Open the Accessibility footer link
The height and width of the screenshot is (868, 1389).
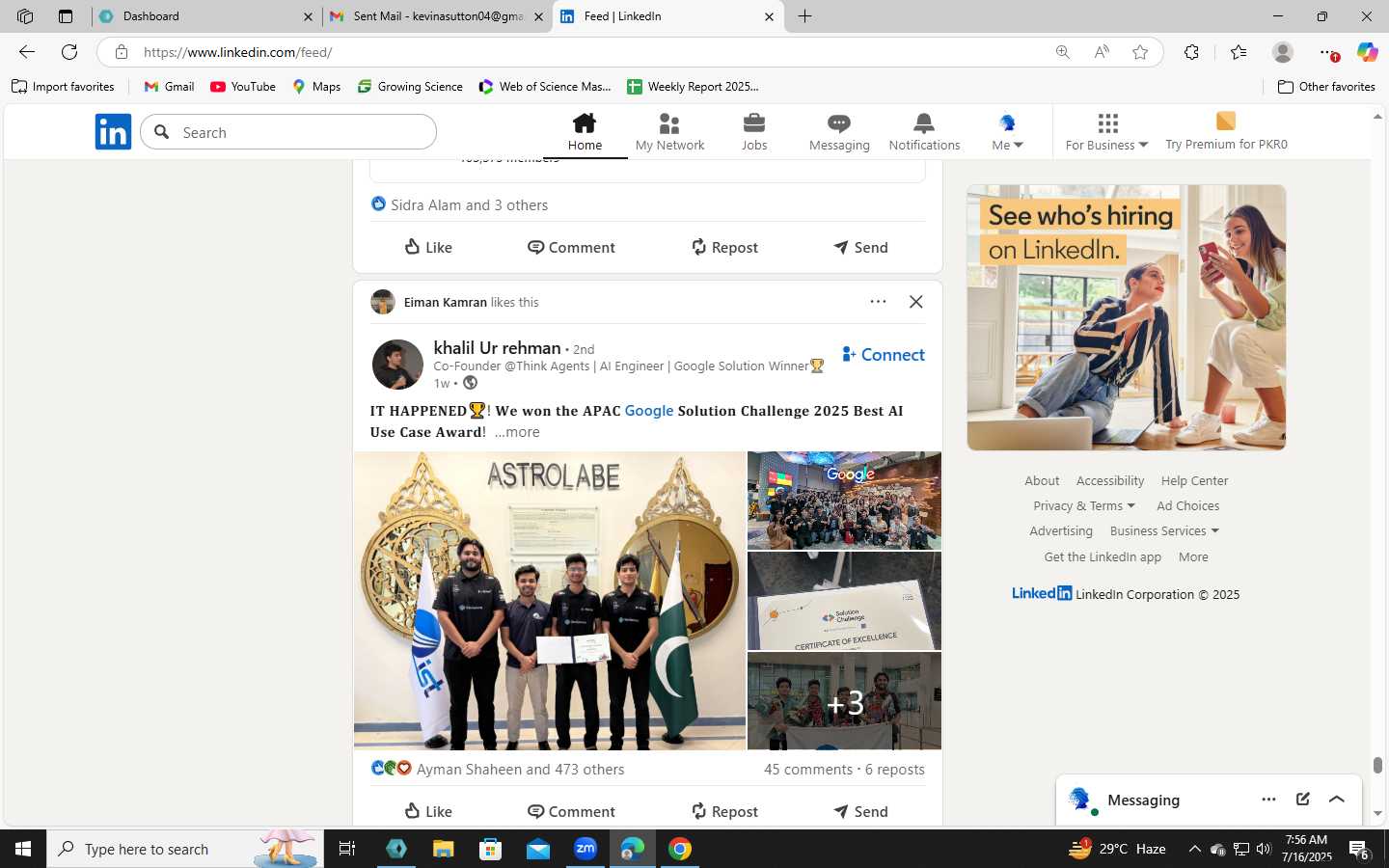point(1110,480)
